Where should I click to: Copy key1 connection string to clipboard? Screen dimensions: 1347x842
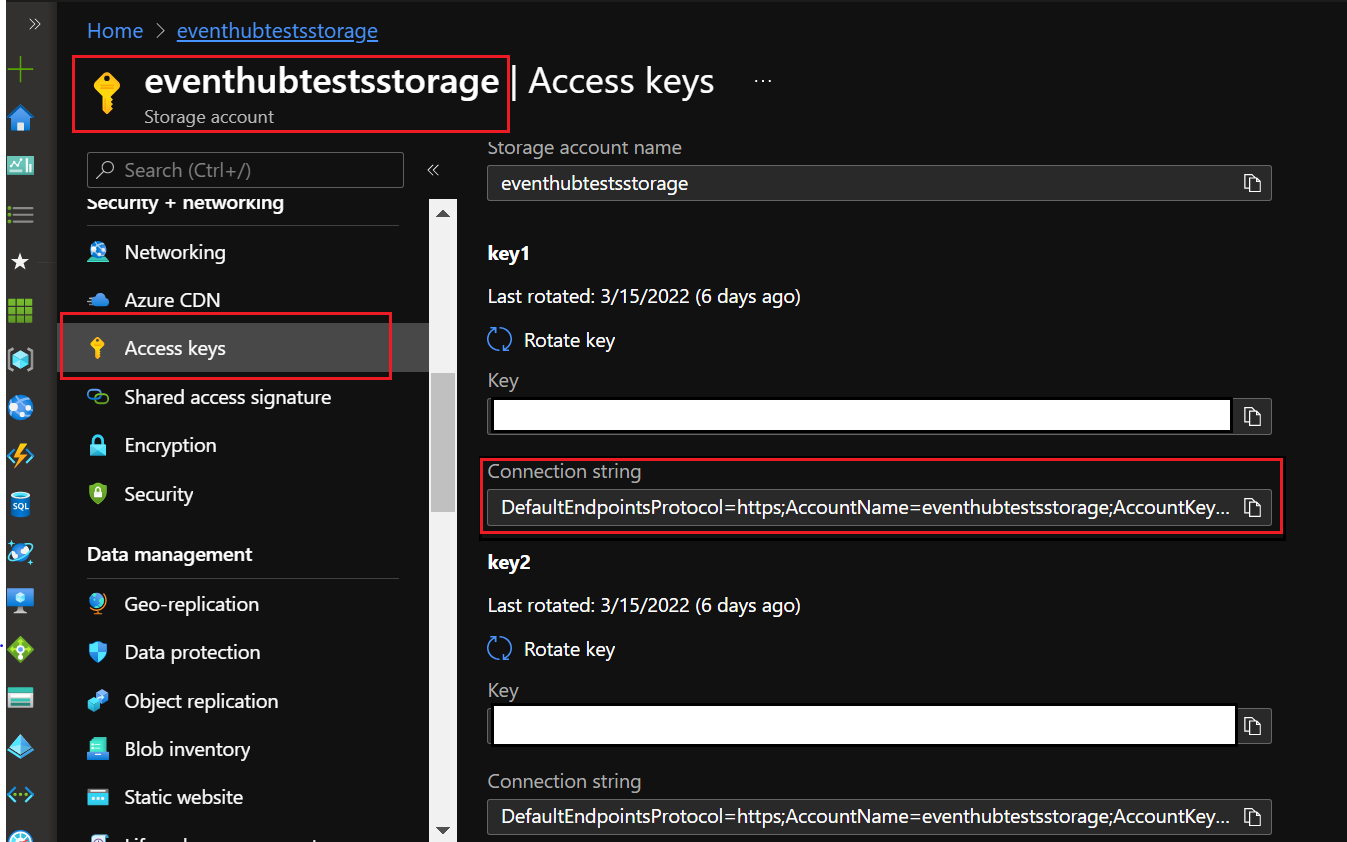tap(1252, 508)
